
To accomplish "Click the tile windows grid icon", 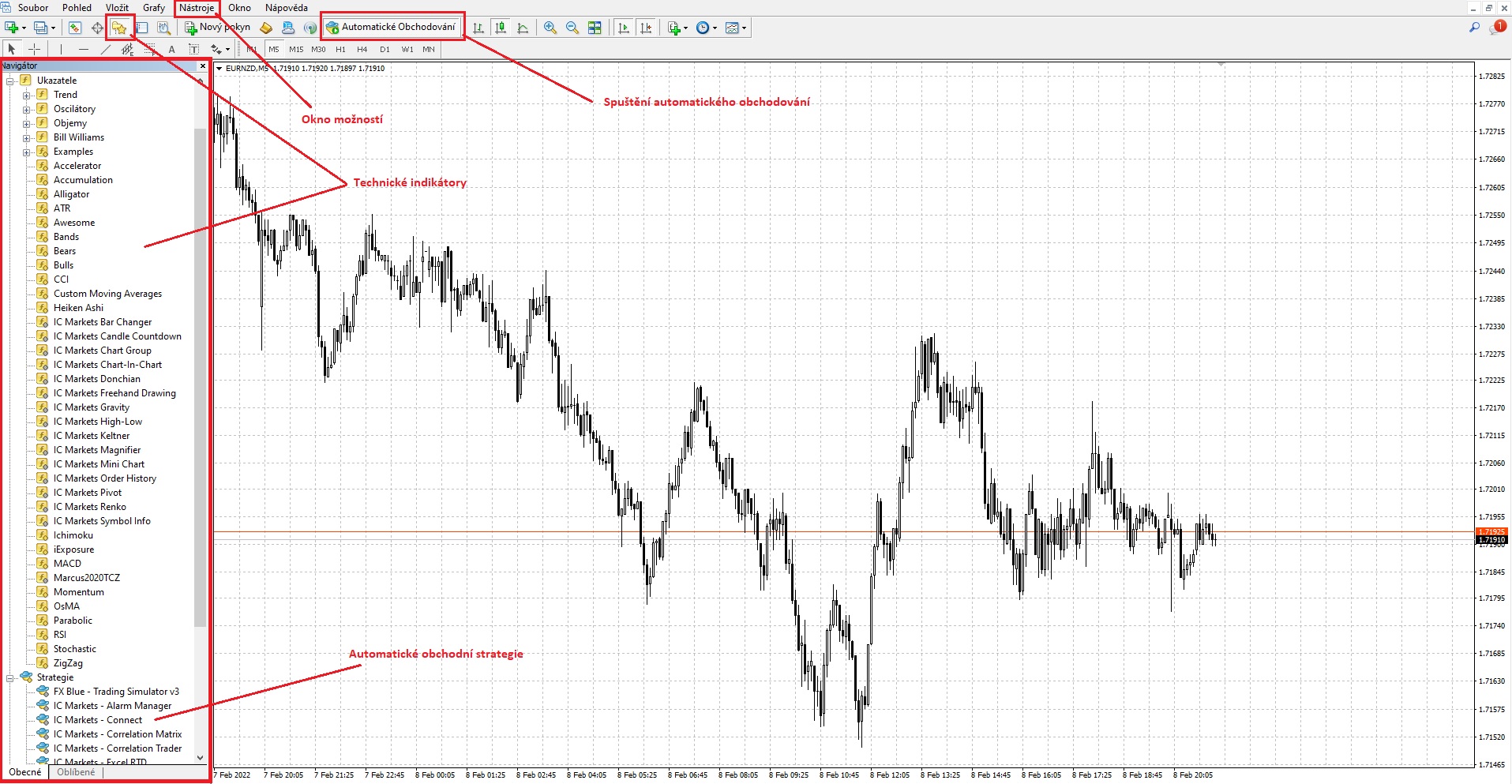I will [595, 28].
